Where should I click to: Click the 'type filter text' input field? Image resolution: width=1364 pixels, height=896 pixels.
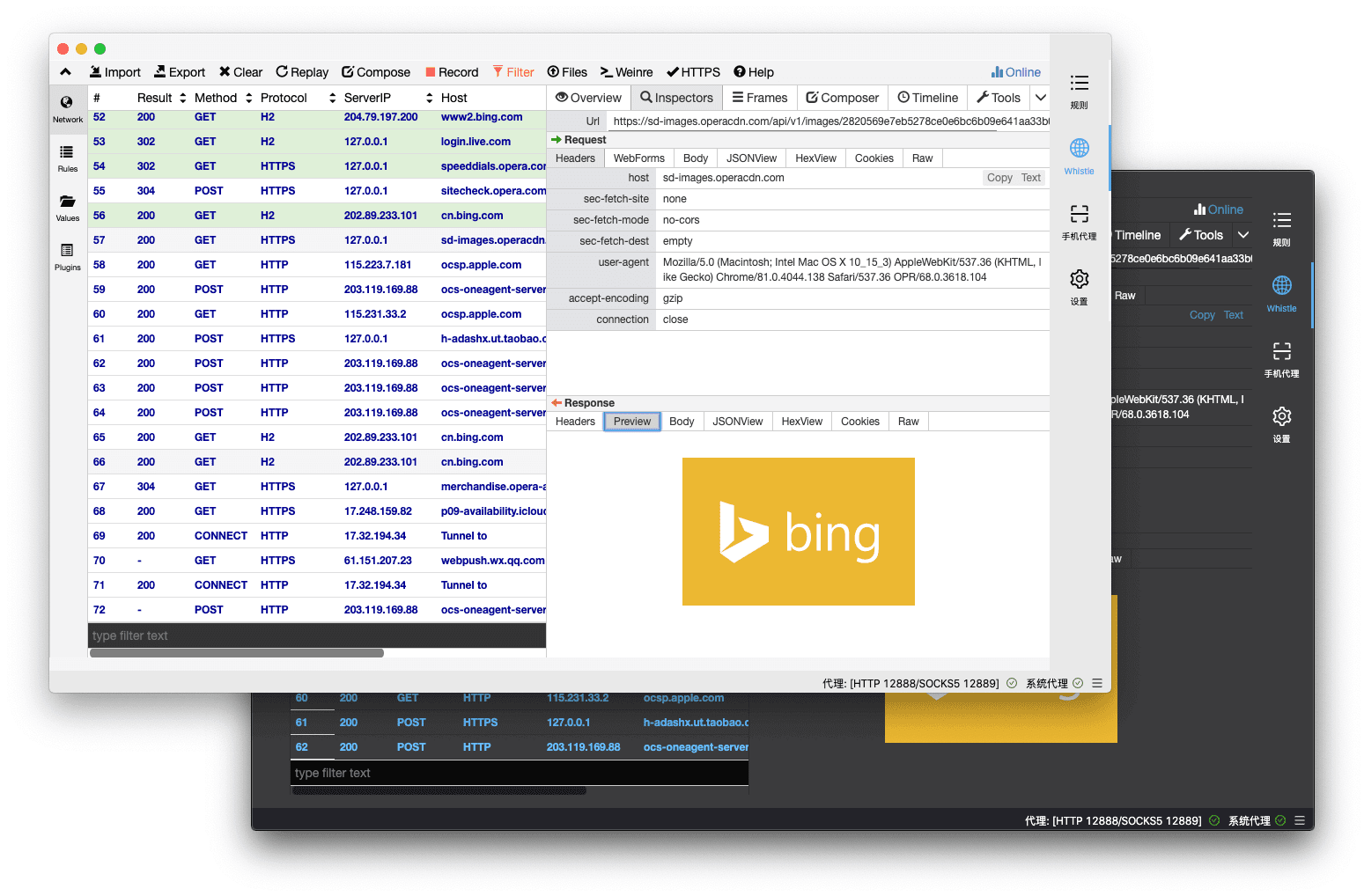pos(316,635)
